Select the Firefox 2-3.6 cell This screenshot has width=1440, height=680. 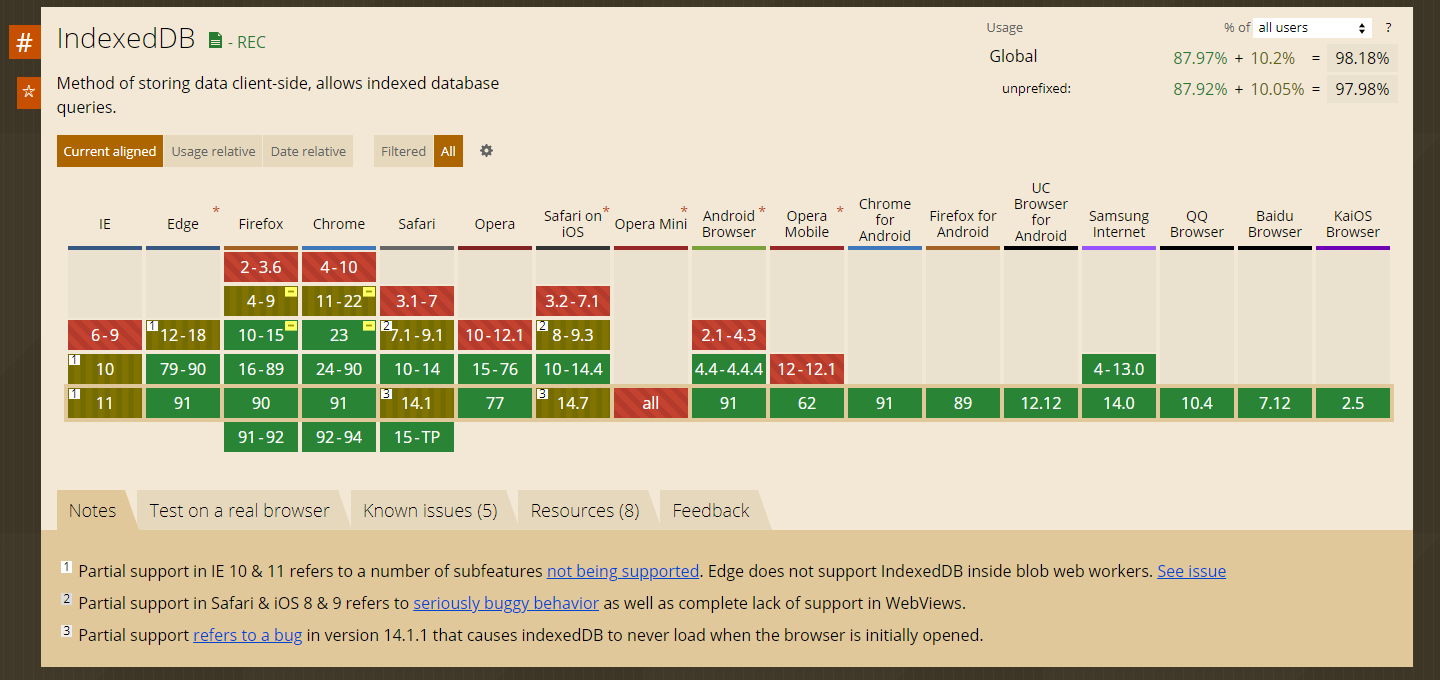pyautogui.click(x=261, y=267)
